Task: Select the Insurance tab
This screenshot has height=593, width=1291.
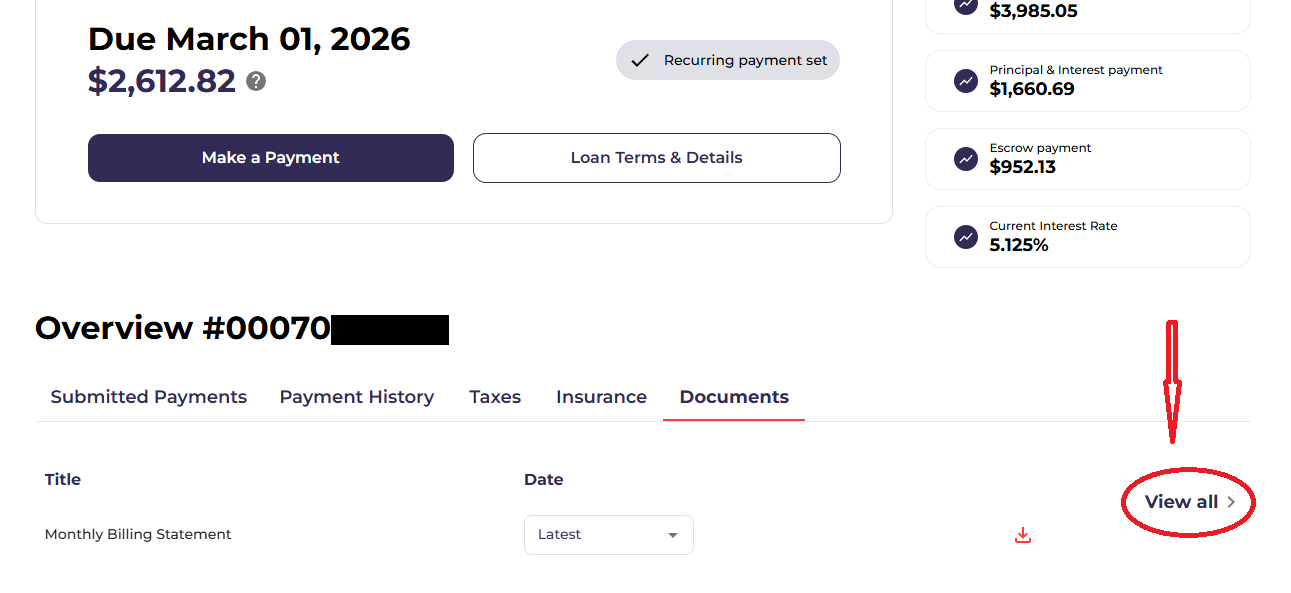Action: pyautogui.click(x=601, y=397)
